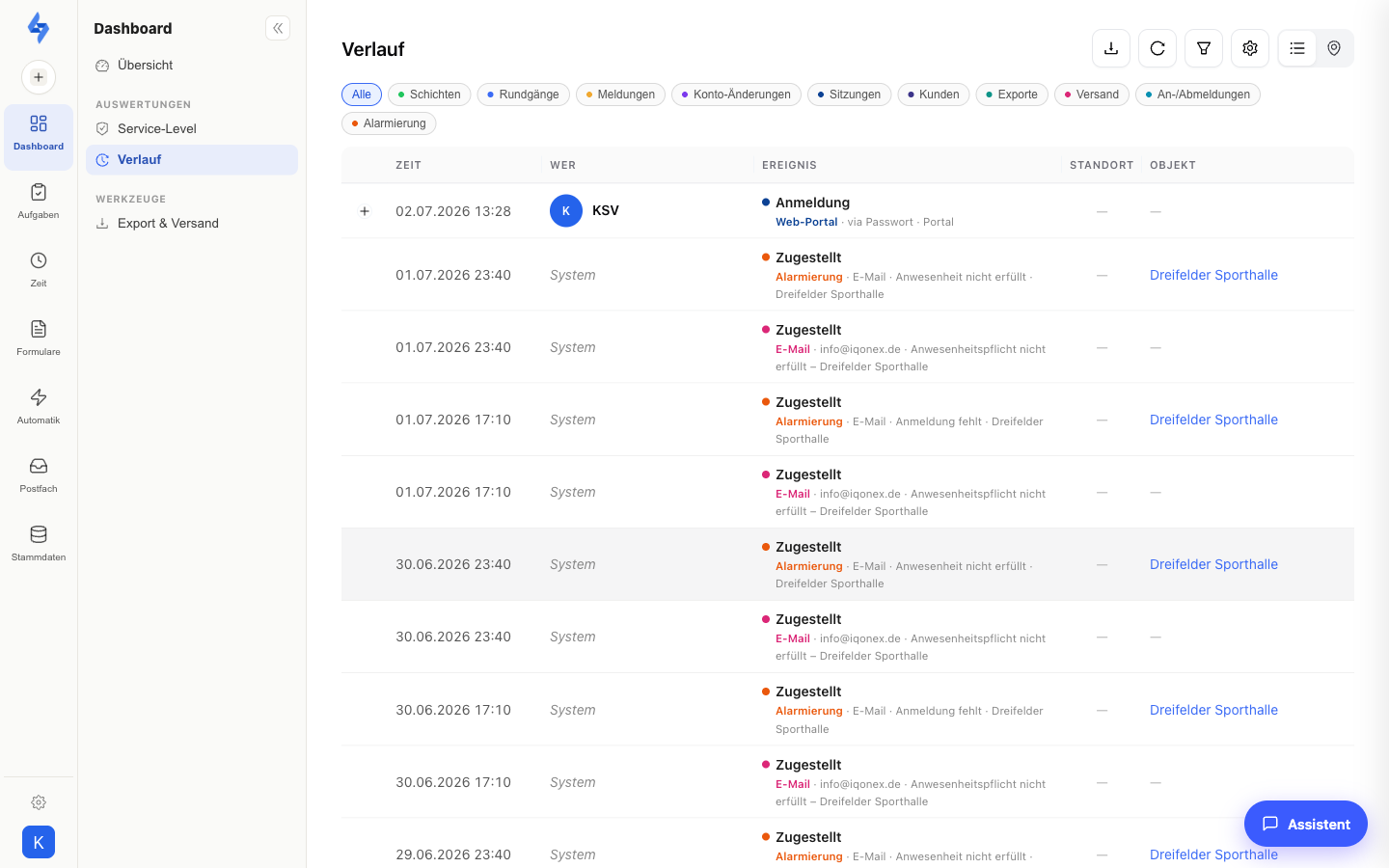
Task: Expand the 02.07.2026 13:28 row
Action: click(x=365, y=211)
